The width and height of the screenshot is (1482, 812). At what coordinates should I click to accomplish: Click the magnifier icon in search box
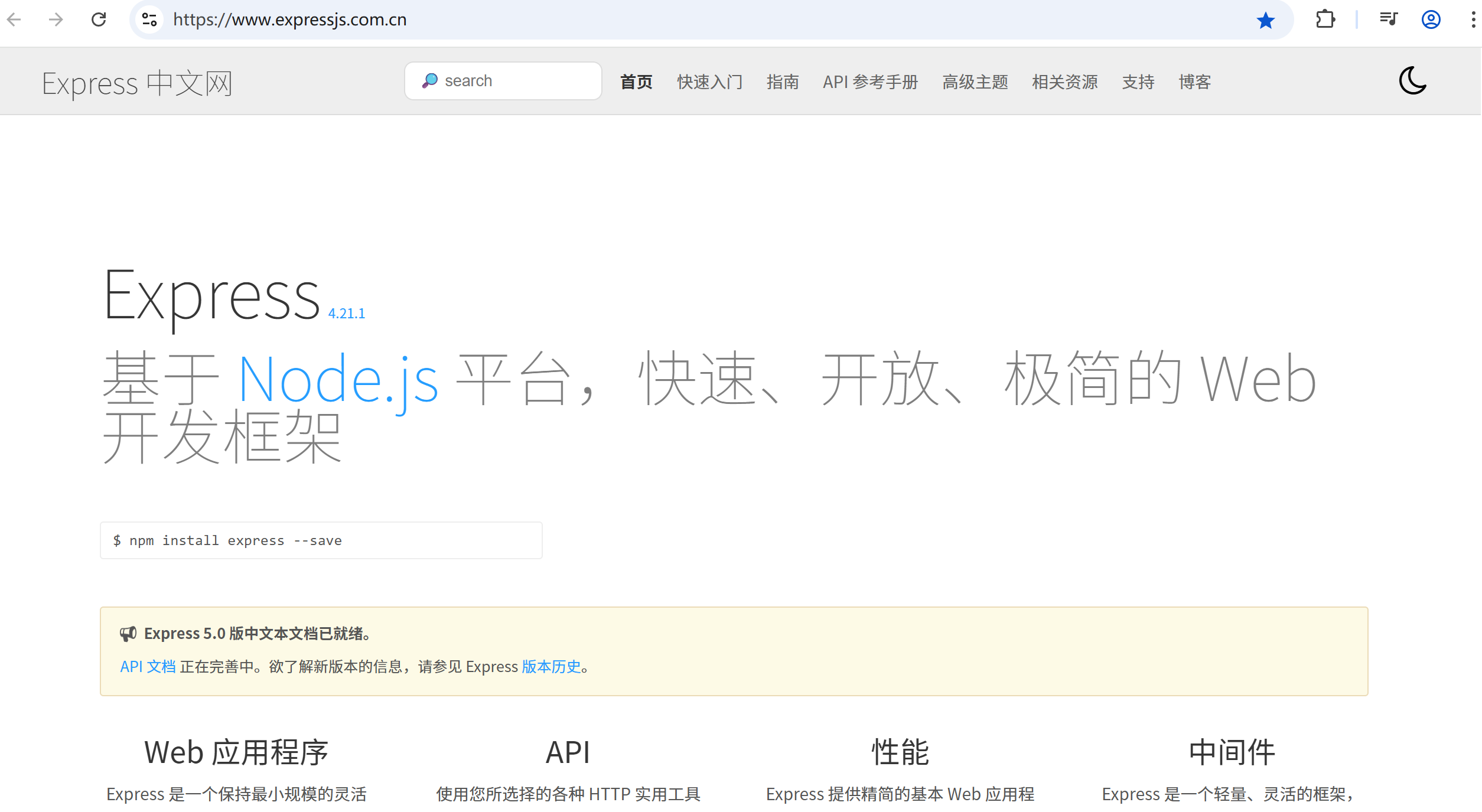pos(430,81)
